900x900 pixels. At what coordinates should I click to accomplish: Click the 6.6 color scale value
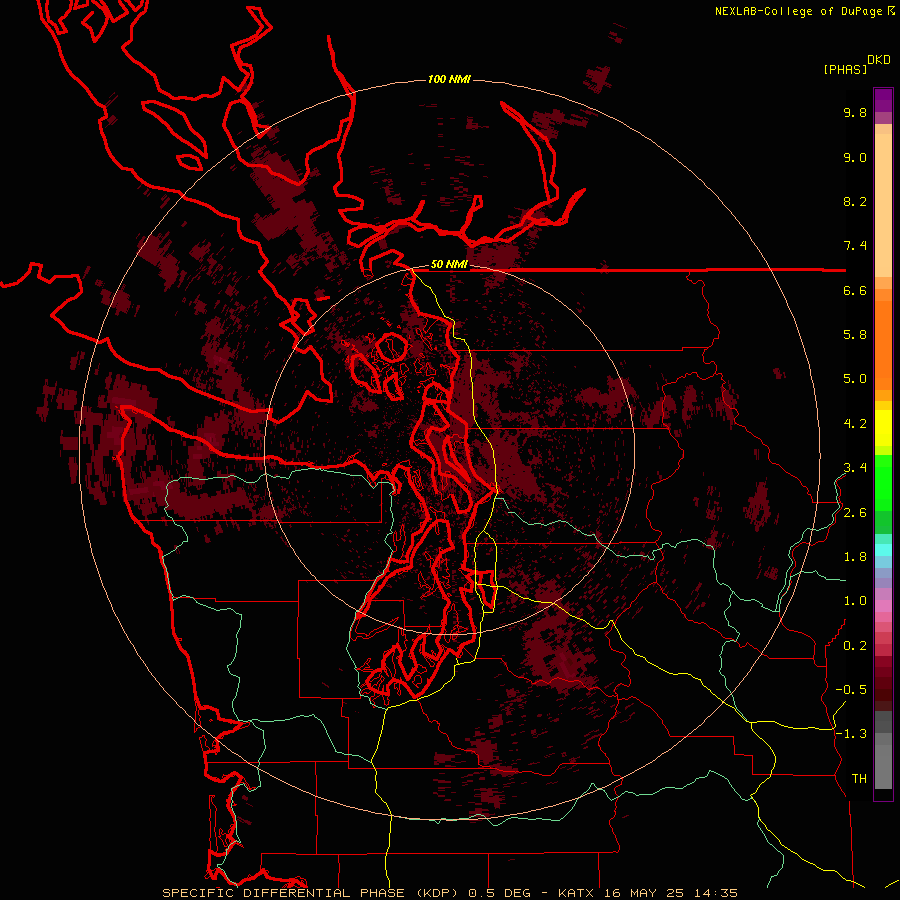(855, 290)
